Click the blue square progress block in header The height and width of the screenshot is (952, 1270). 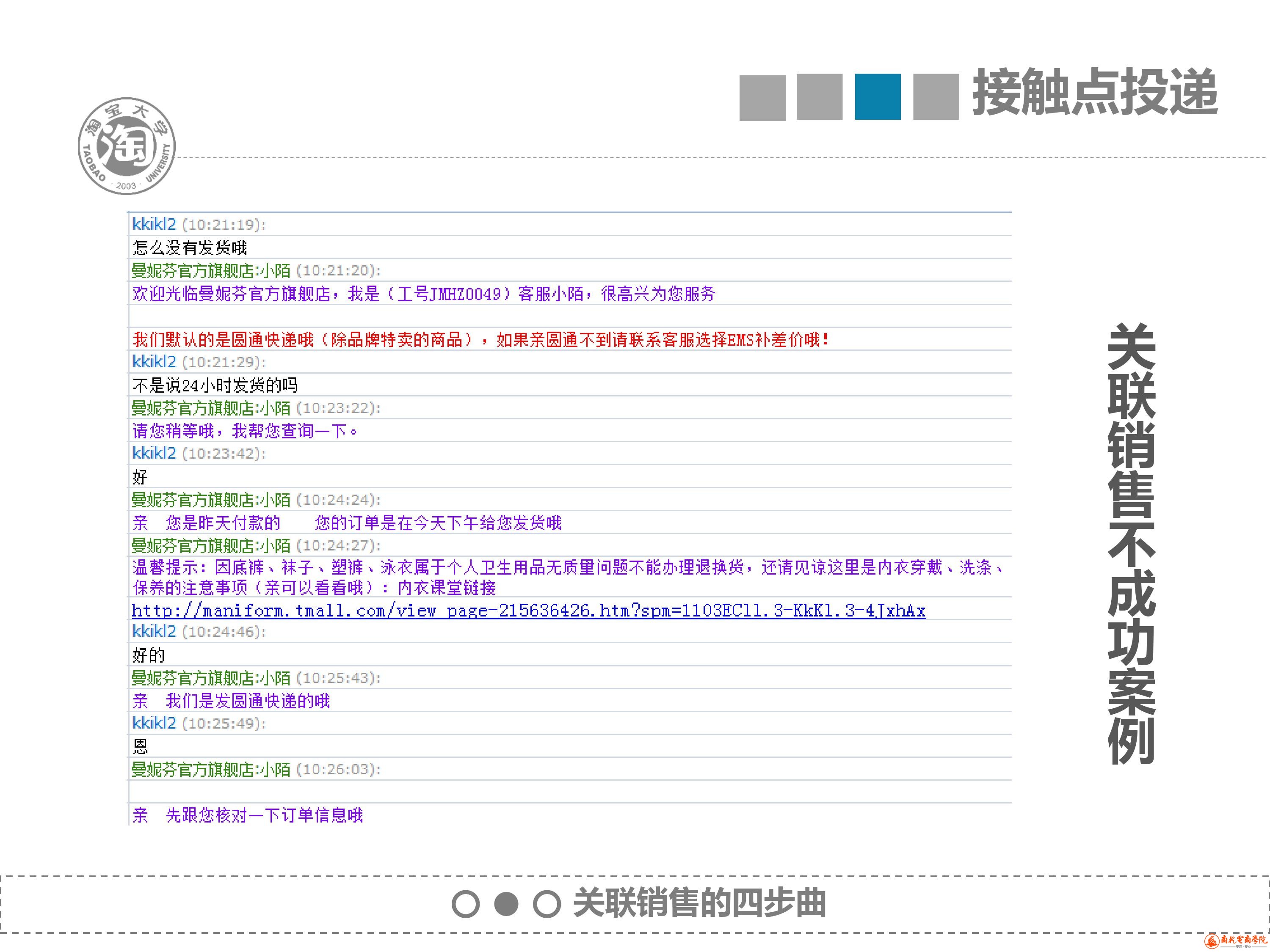tap(877, 97)
